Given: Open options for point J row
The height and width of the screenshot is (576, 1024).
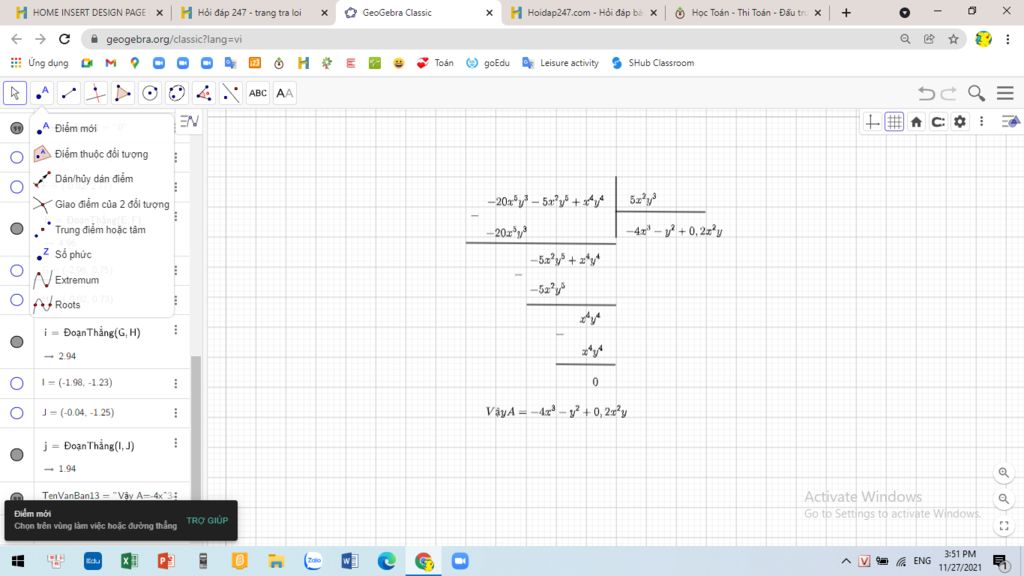Looking at the screenshot, I should click(x=176, y=413).
